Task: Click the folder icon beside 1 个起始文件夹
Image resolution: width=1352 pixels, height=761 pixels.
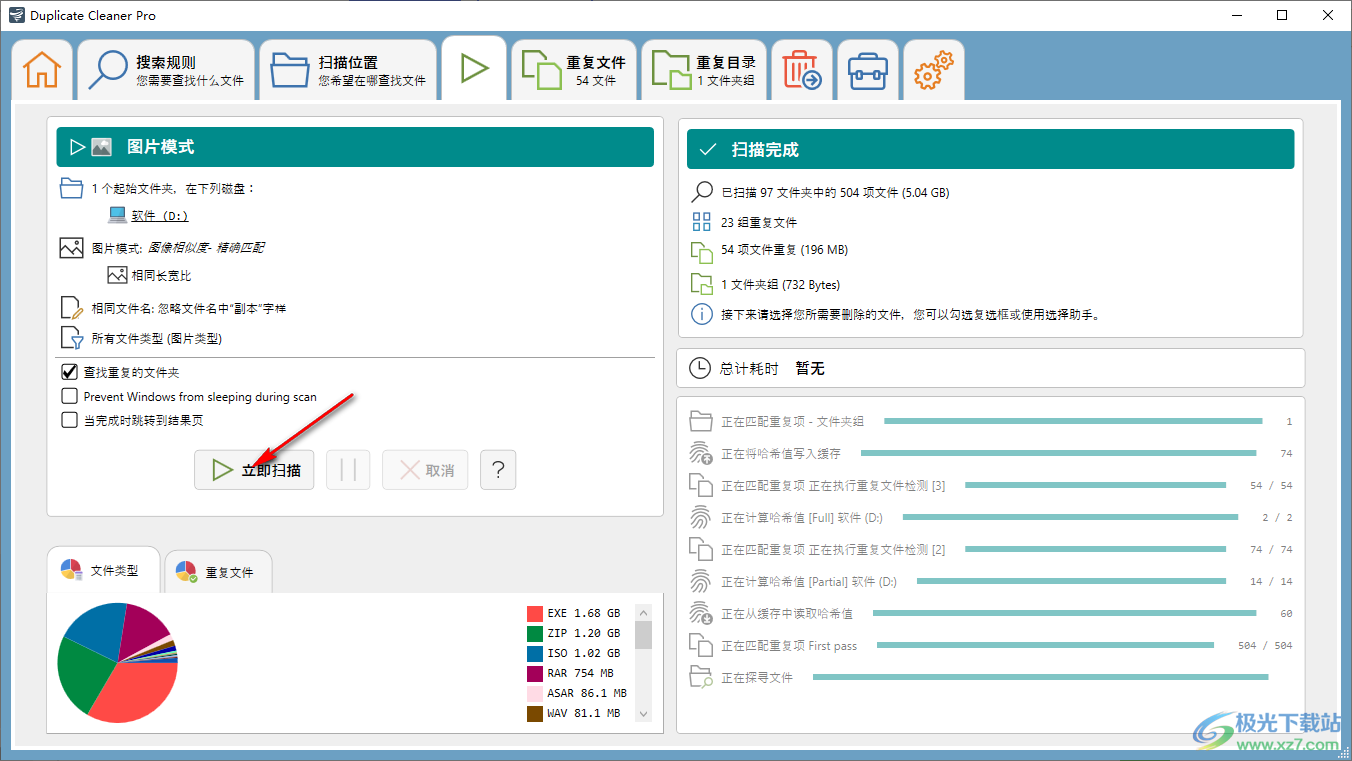Action: pos(71,188)
